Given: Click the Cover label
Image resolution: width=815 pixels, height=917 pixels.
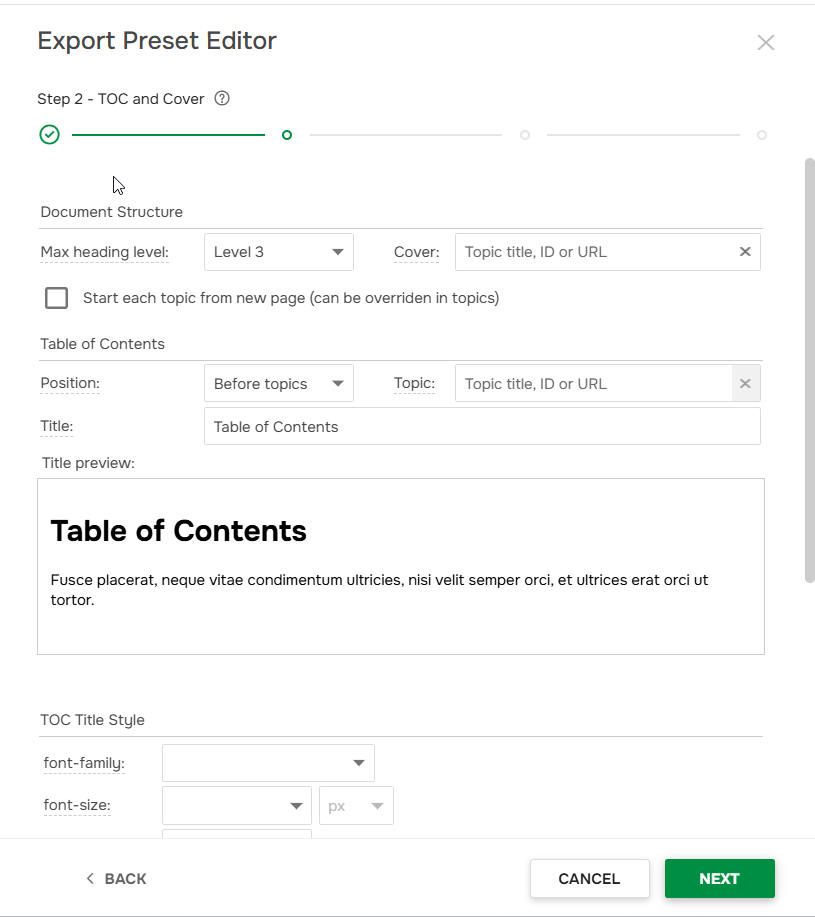Looking at the screenshot, I should click(x=416, y=252).
